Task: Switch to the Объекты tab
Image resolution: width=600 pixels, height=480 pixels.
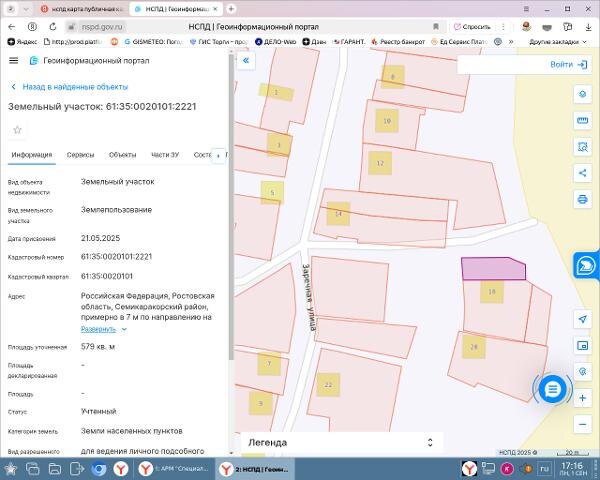Action: tap(122, 155)
